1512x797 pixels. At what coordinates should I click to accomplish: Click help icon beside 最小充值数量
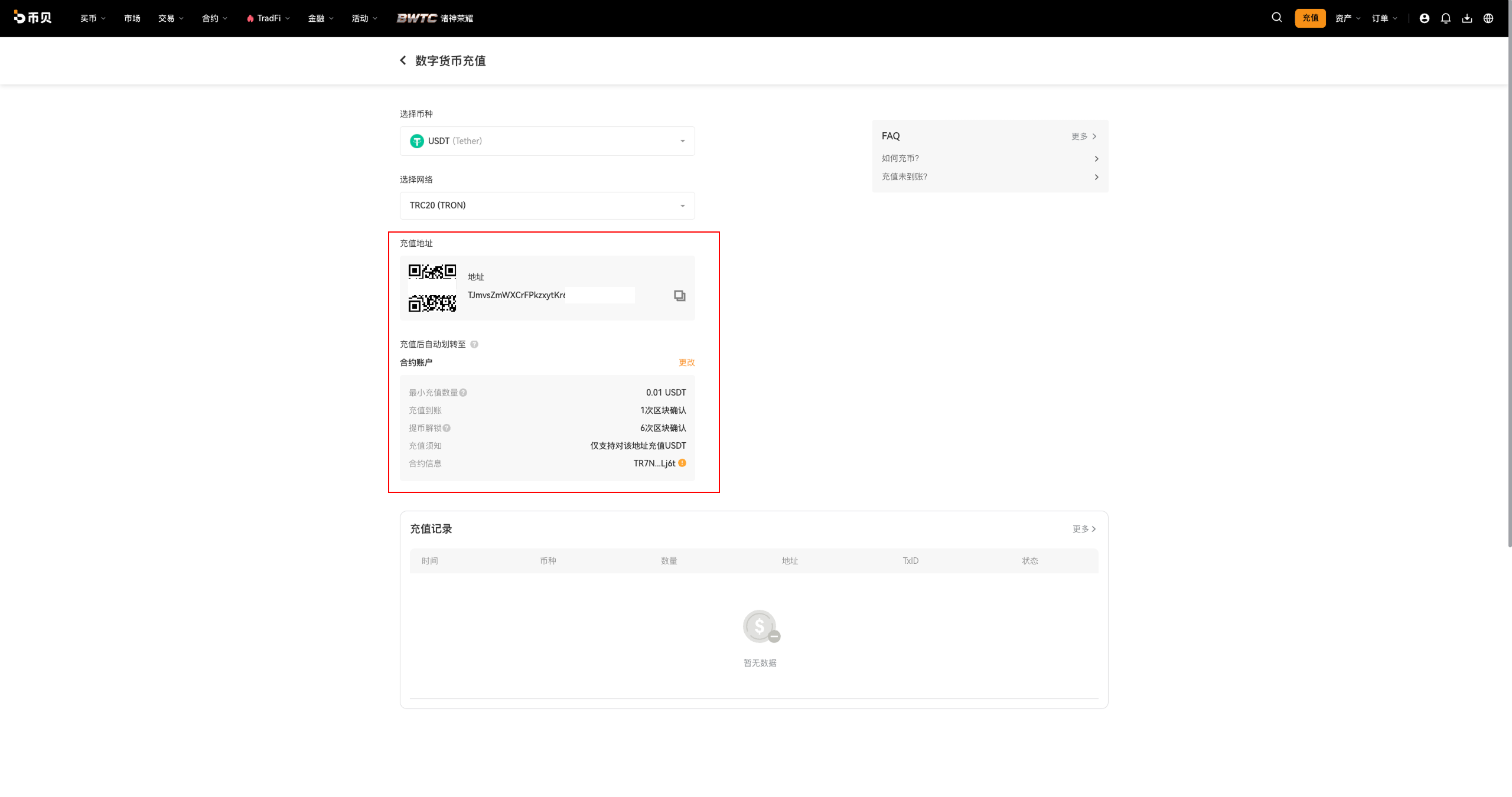(x=463, y=393)
